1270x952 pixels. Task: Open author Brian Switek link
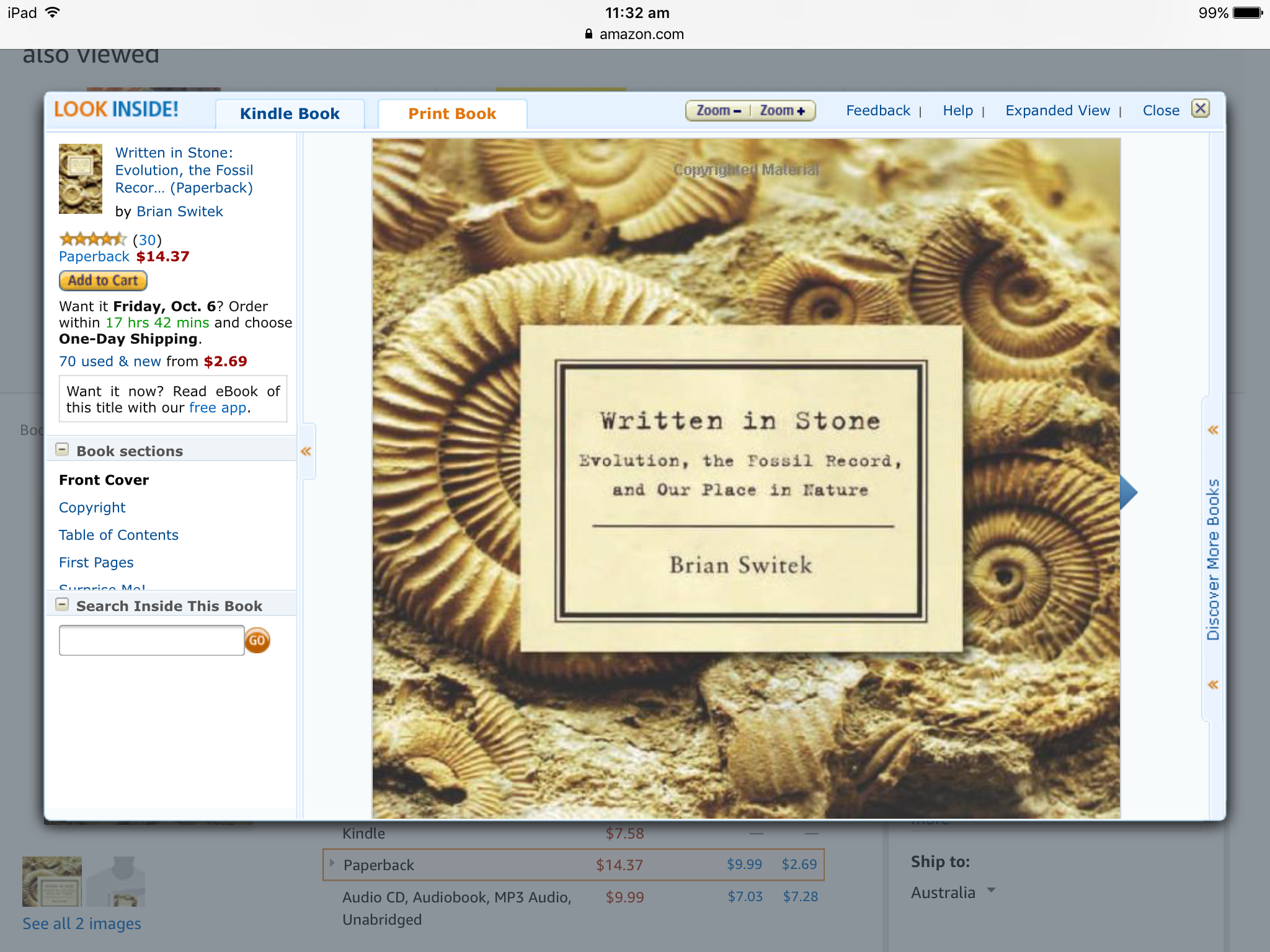click(x=180, y=211)
